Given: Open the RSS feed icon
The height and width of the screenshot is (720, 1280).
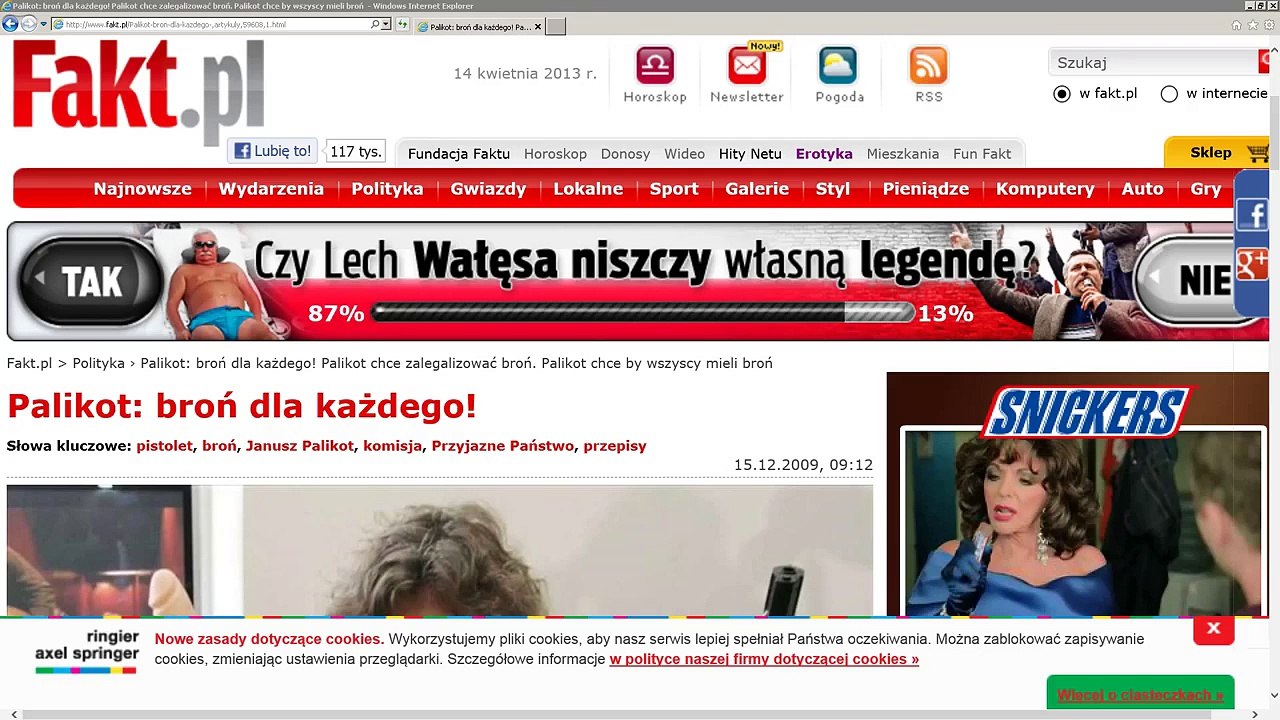Looking at the screenshot, I should 928,66.
